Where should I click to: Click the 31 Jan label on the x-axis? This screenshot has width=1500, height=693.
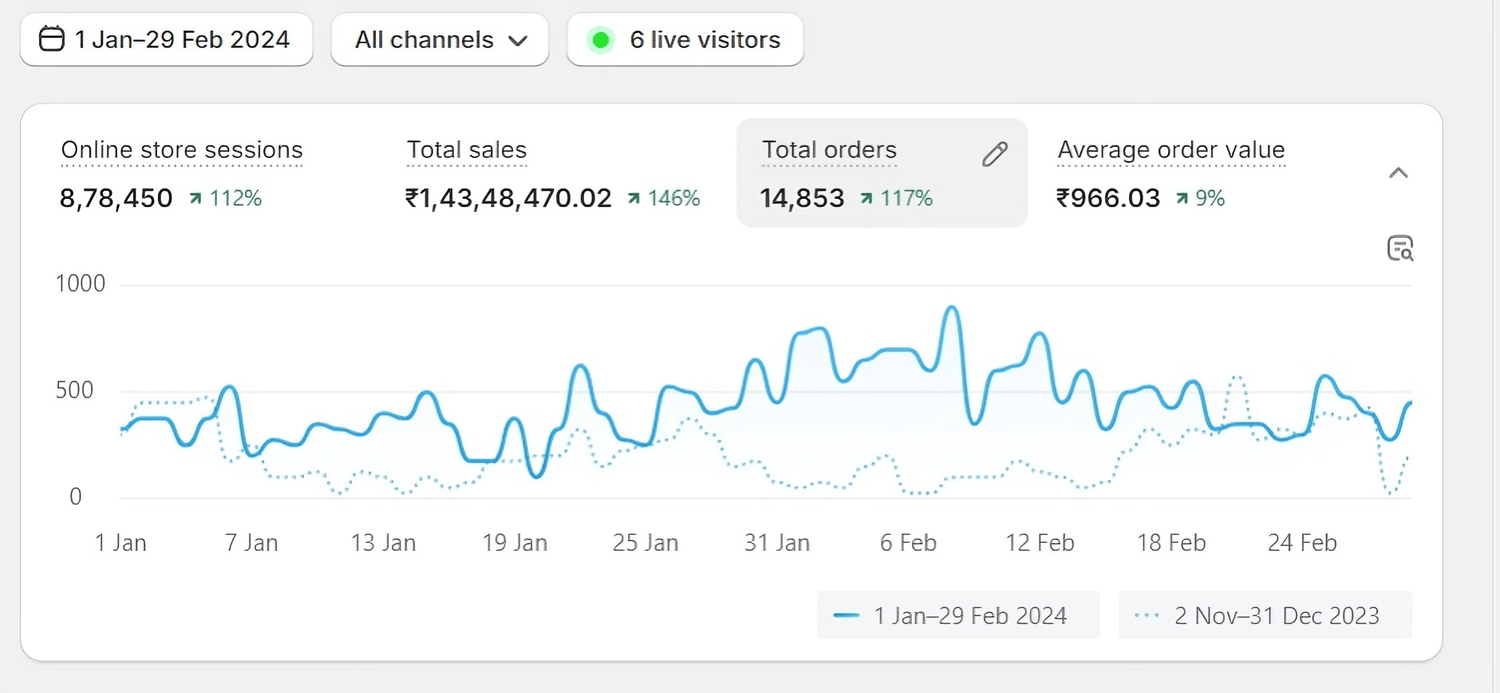click(x=777, y=543)
